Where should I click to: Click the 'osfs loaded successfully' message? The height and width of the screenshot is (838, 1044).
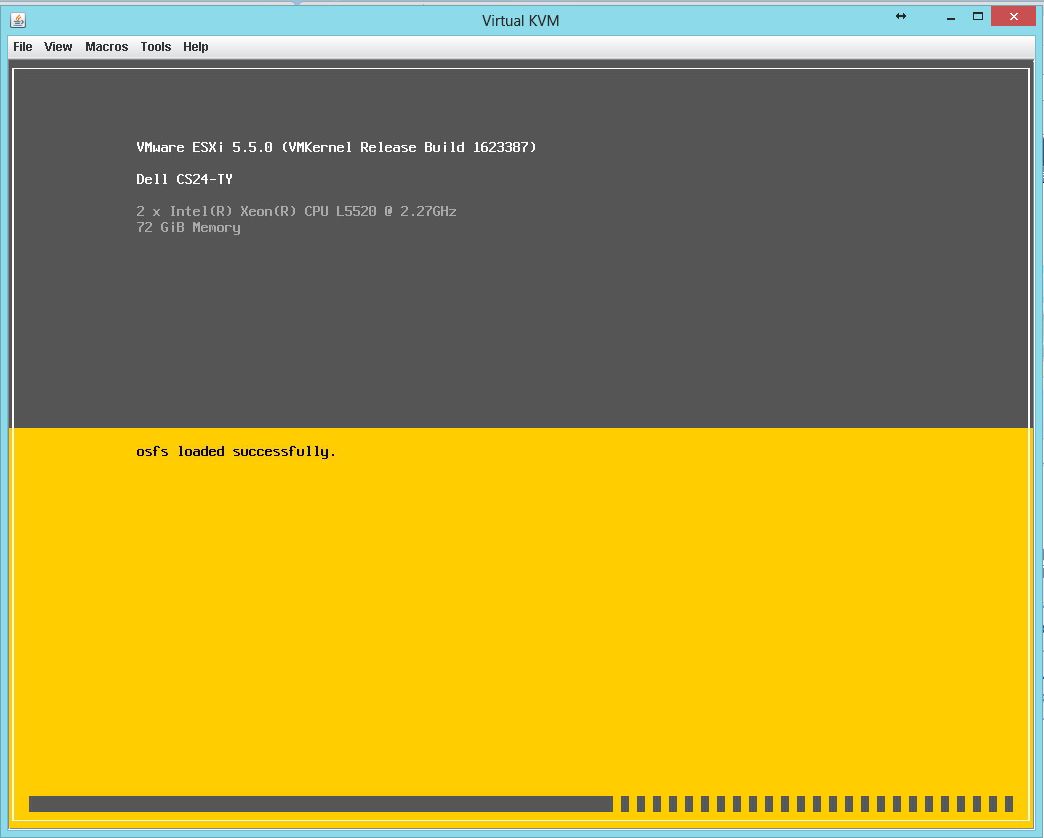coord(236,451)
